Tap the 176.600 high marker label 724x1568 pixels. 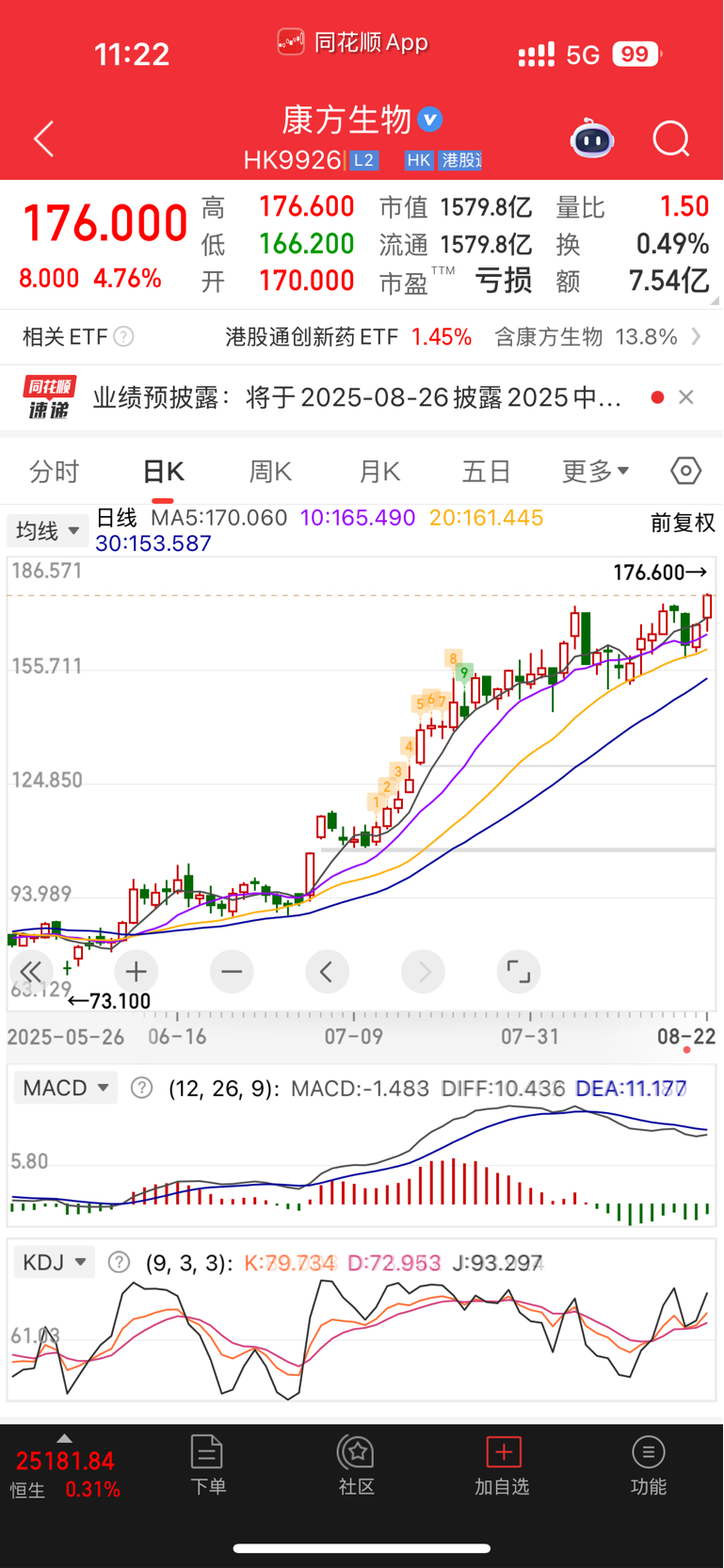coord(660,572)
